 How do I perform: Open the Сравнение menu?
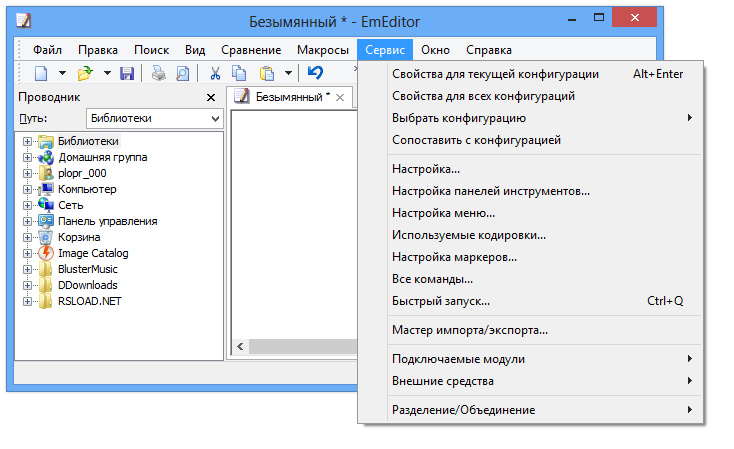(251, 50)
